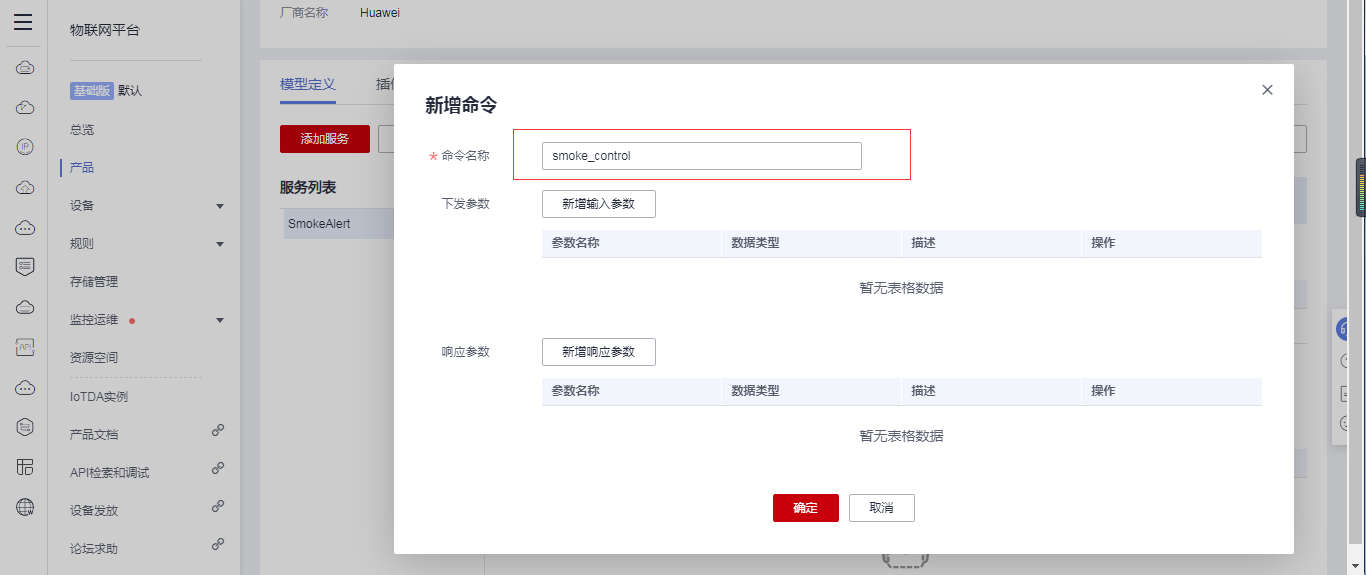Open 存储管理 in the sidebar menu
This screenshot has width=1366, height=575.
pyautogui.click(x=94, y=282)
